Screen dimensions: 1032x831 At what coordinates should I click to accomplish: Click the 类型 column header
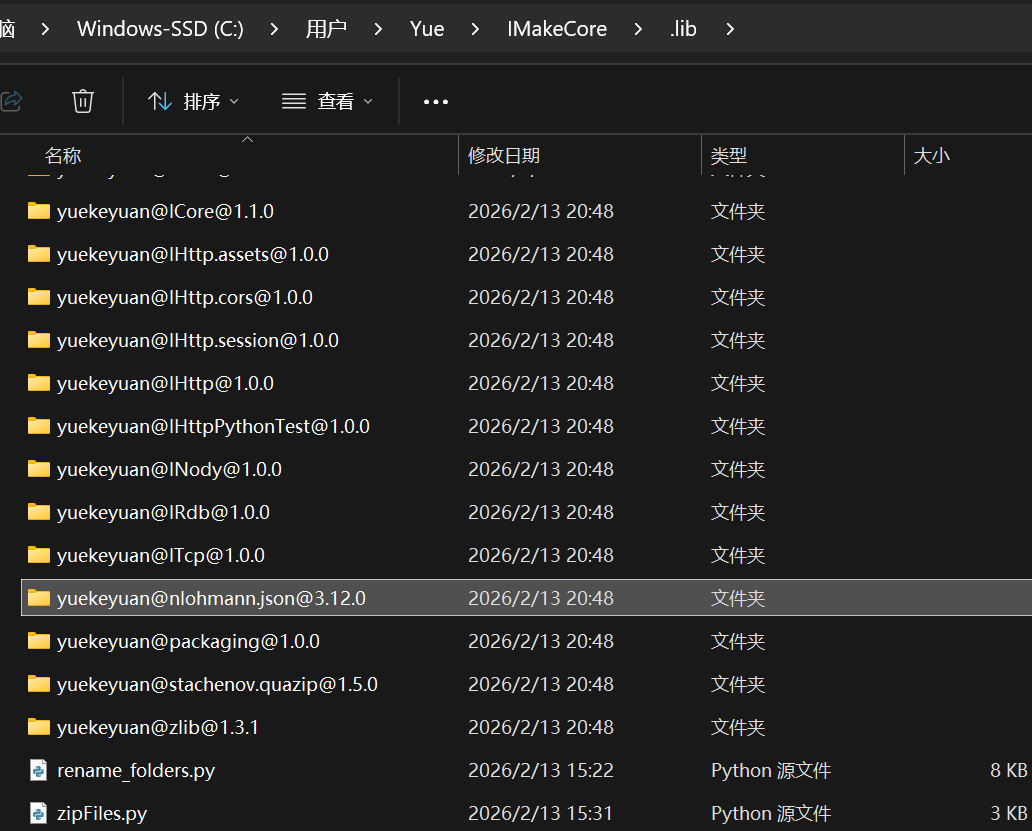coord(729,155)
